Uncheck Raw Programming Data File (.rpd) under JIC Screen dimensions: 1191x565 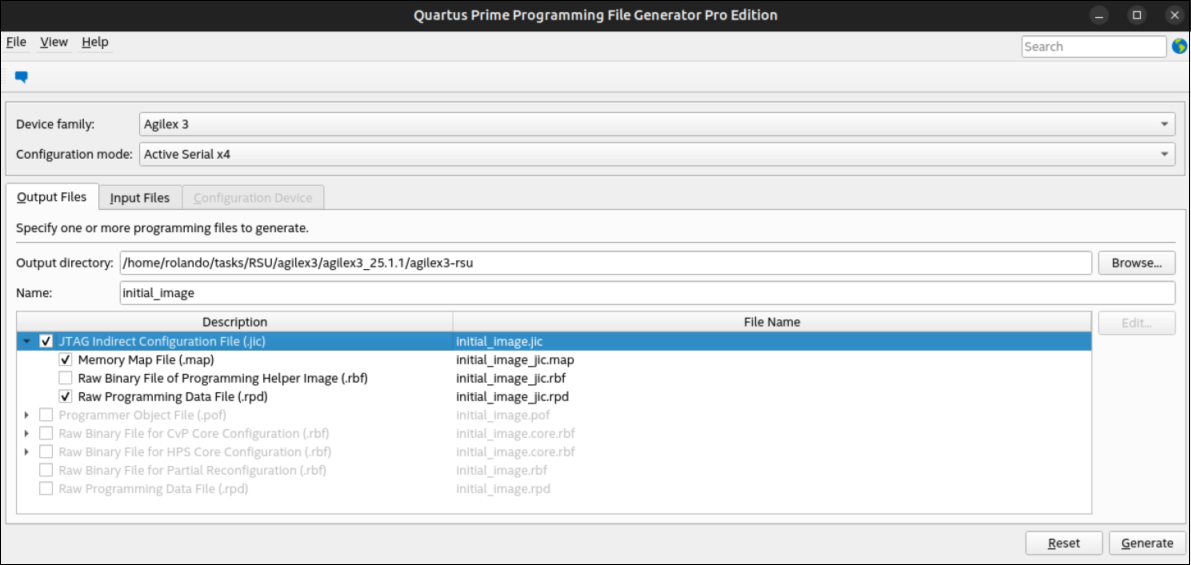coord(66,397)
